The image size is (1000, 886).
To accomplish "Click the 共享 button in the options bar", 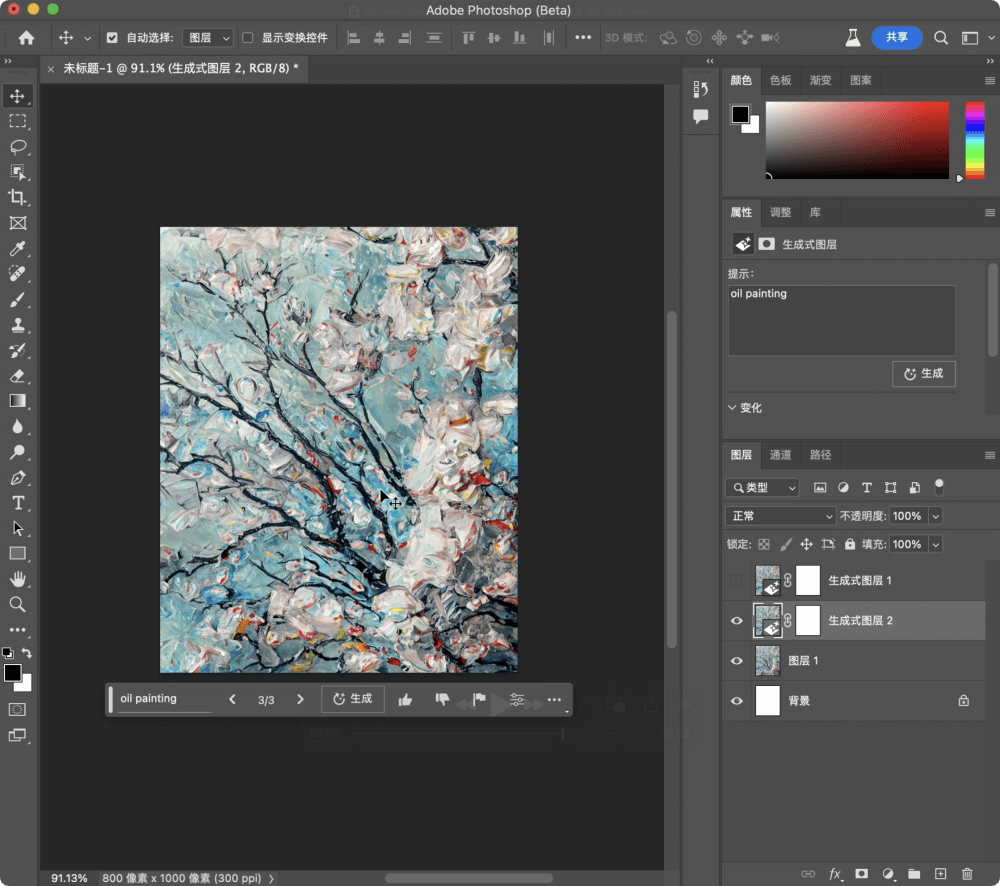I will [897, 37].
